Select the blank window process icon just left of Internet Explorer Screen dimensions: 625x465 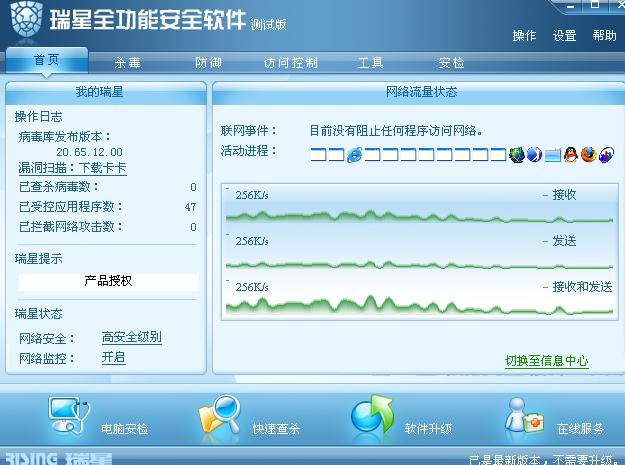tap(336, 155)
